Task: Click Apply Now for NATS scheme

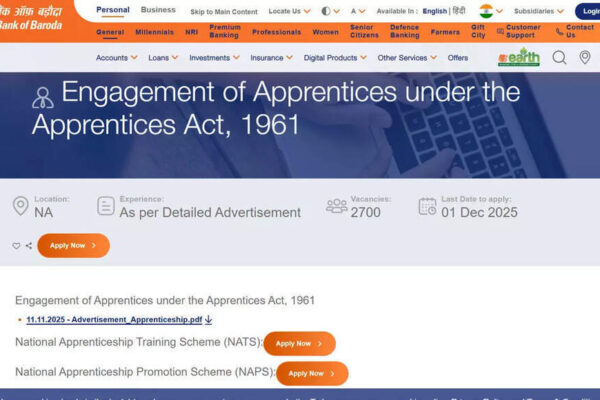Action: point(300,343)
